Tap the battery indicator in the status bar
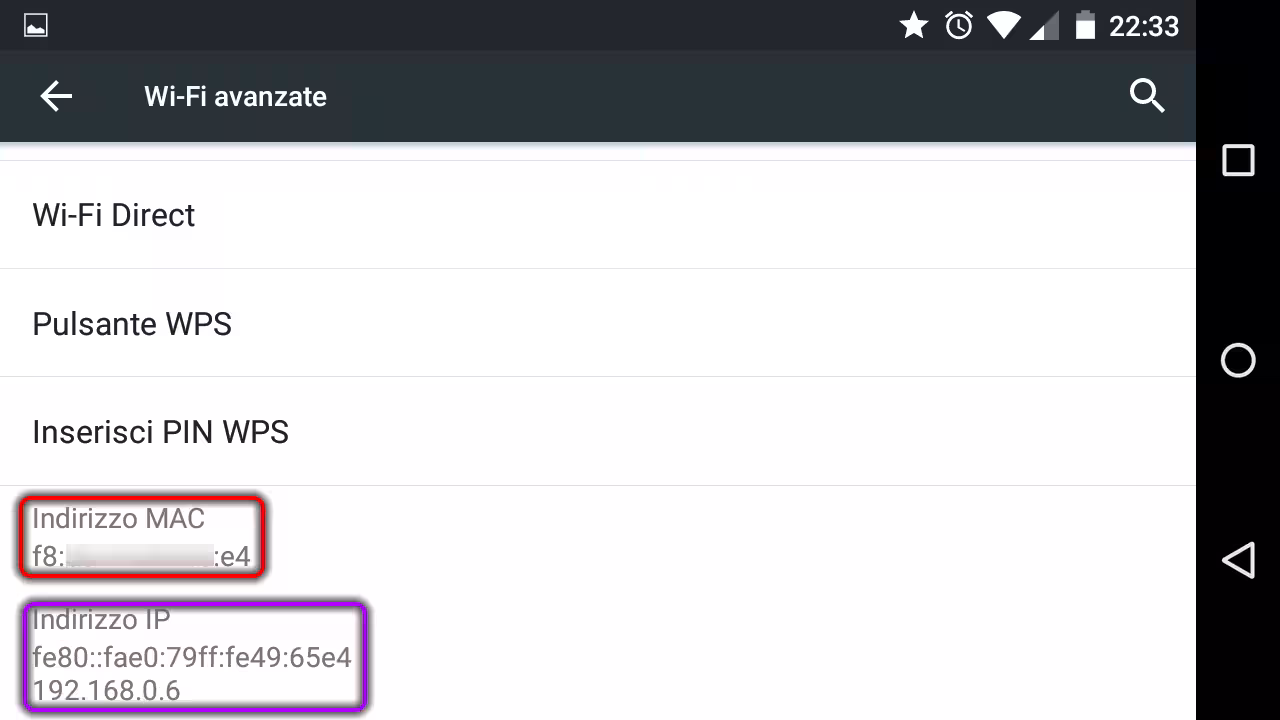Screen dimensions: 1280x720 point(1086,25)
